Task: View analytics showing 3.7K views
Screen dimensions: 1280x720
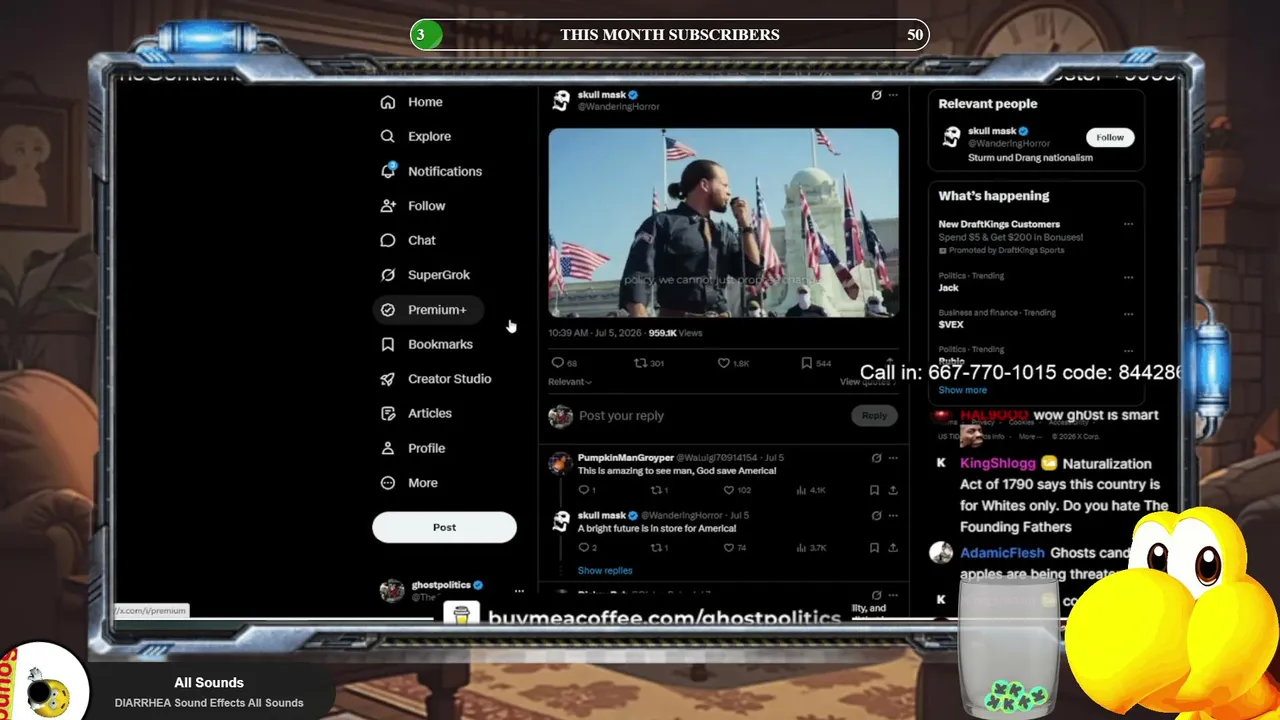Action: coord(811,548)
